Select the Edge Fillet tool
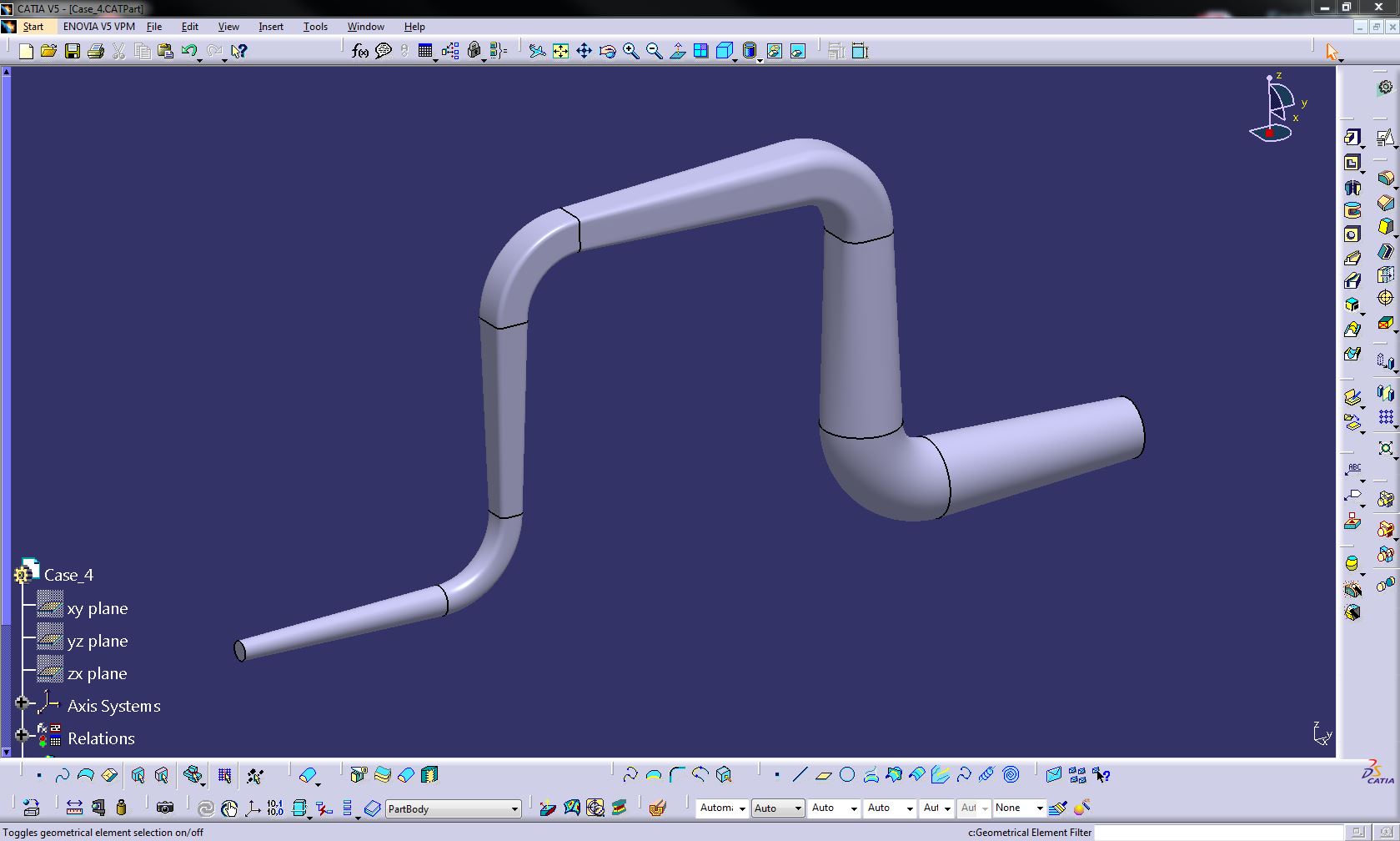Image resolution: width=1400 pixels, height=841 pixels. point(1385,179)
